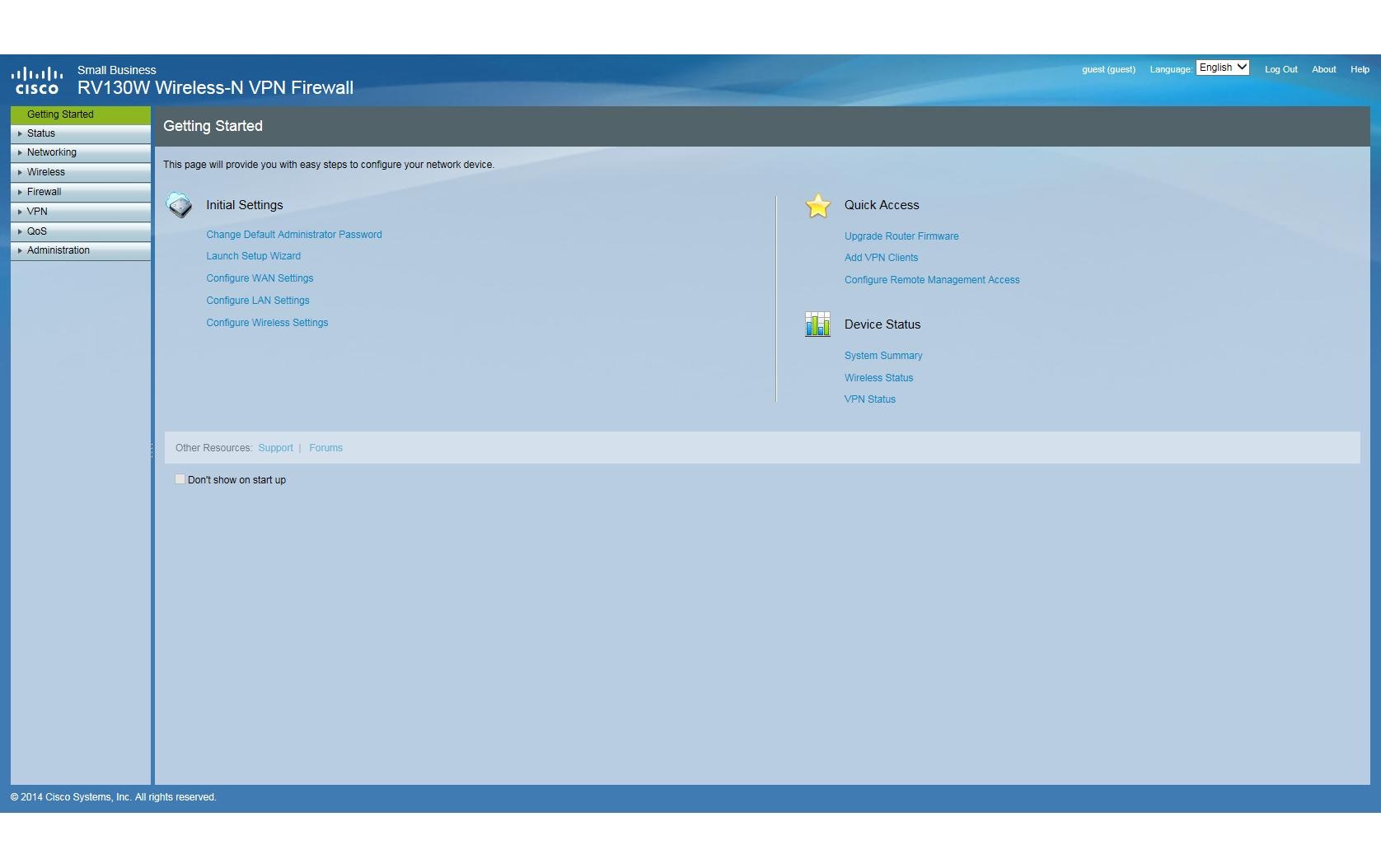1381x868 pixels.
Task: Click Help in header
Action: pyautogui.click(x=1360, y=69)
